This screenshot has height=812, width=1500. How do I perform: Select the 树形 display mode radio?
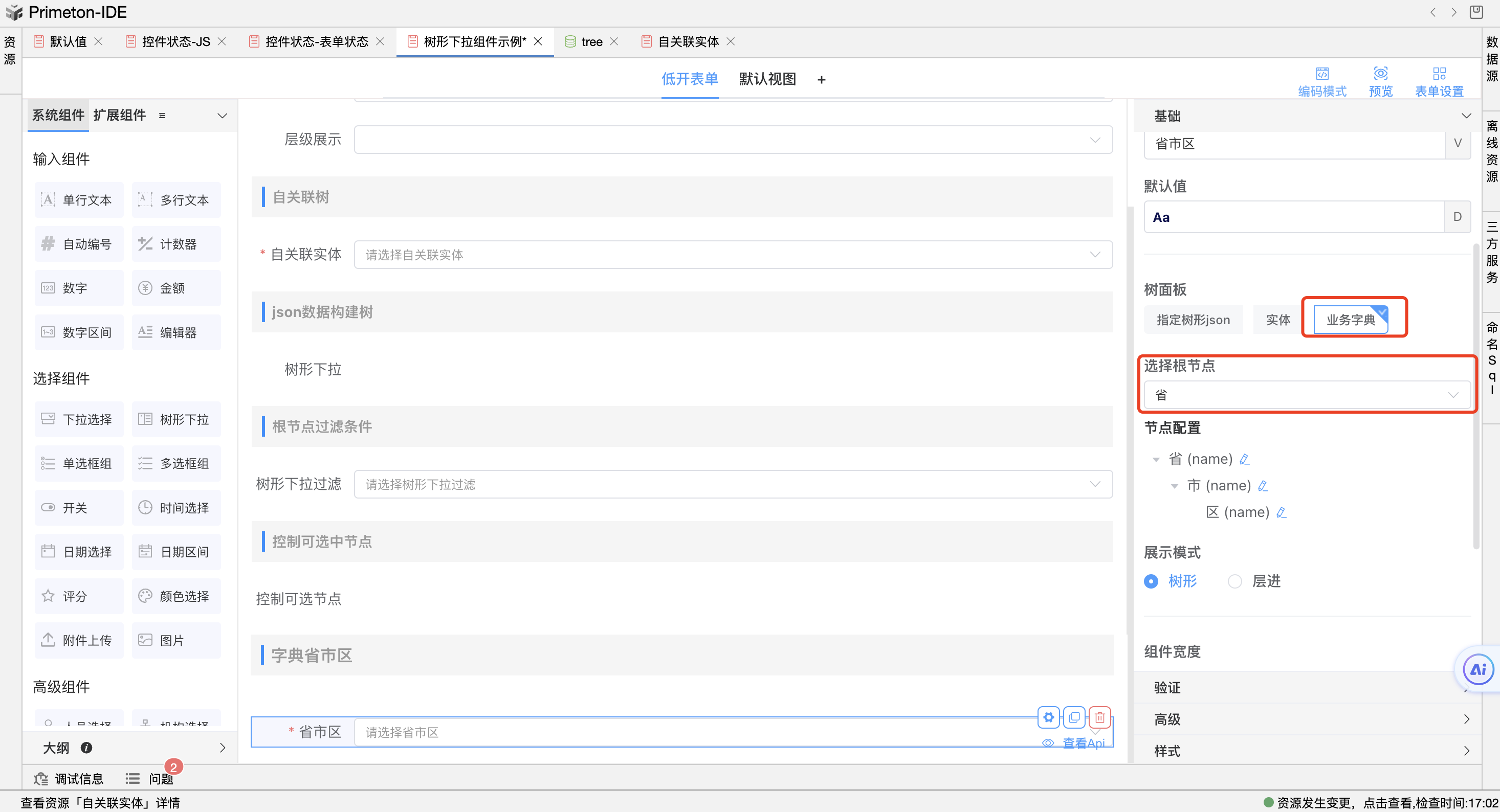click(x=1151, y=581)
